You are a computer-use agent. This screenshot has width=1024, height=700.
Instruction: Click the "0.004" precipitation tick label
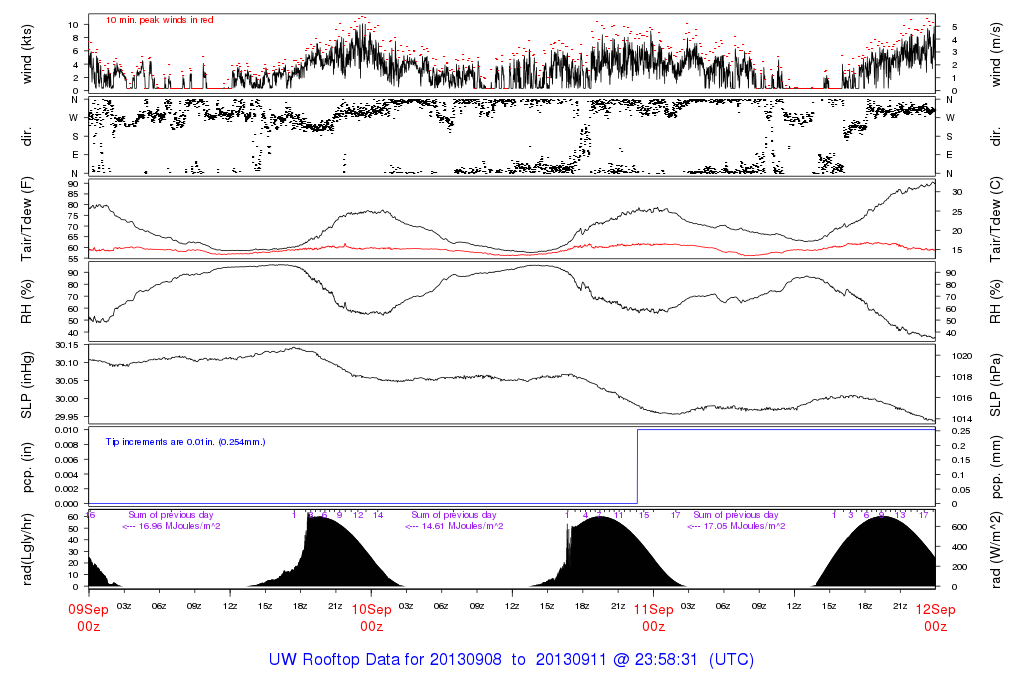[x=67, y=475]
